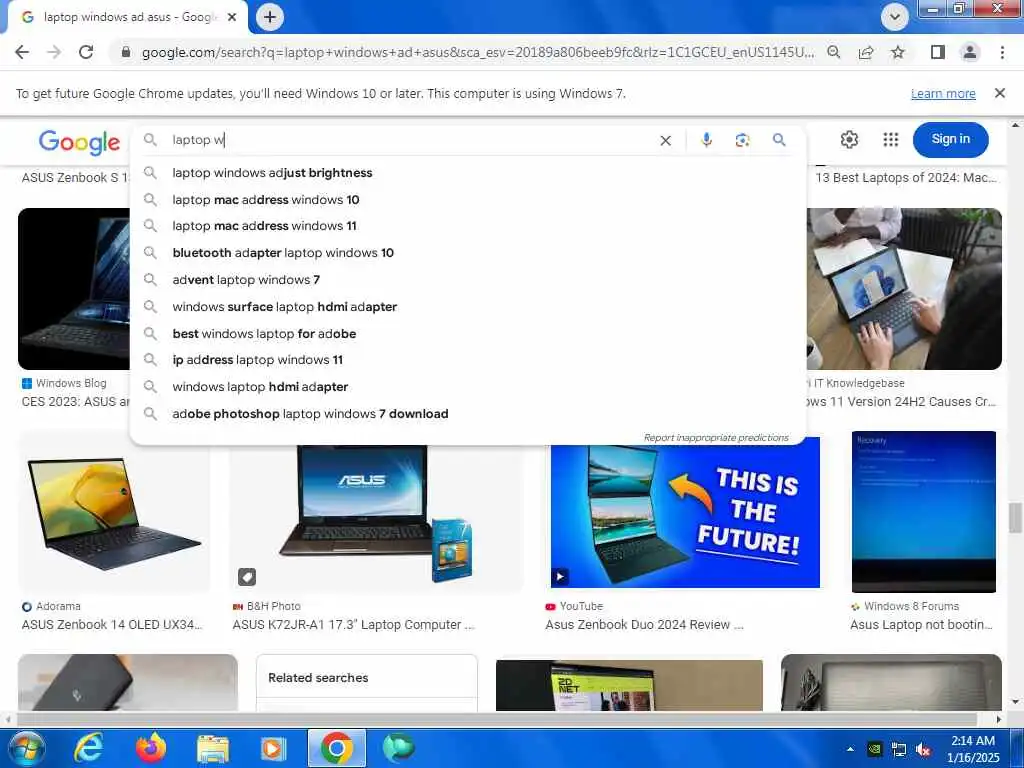Click the zoom magnifier in address bar
Screen dimensions: 1024x768
point(833,52)
